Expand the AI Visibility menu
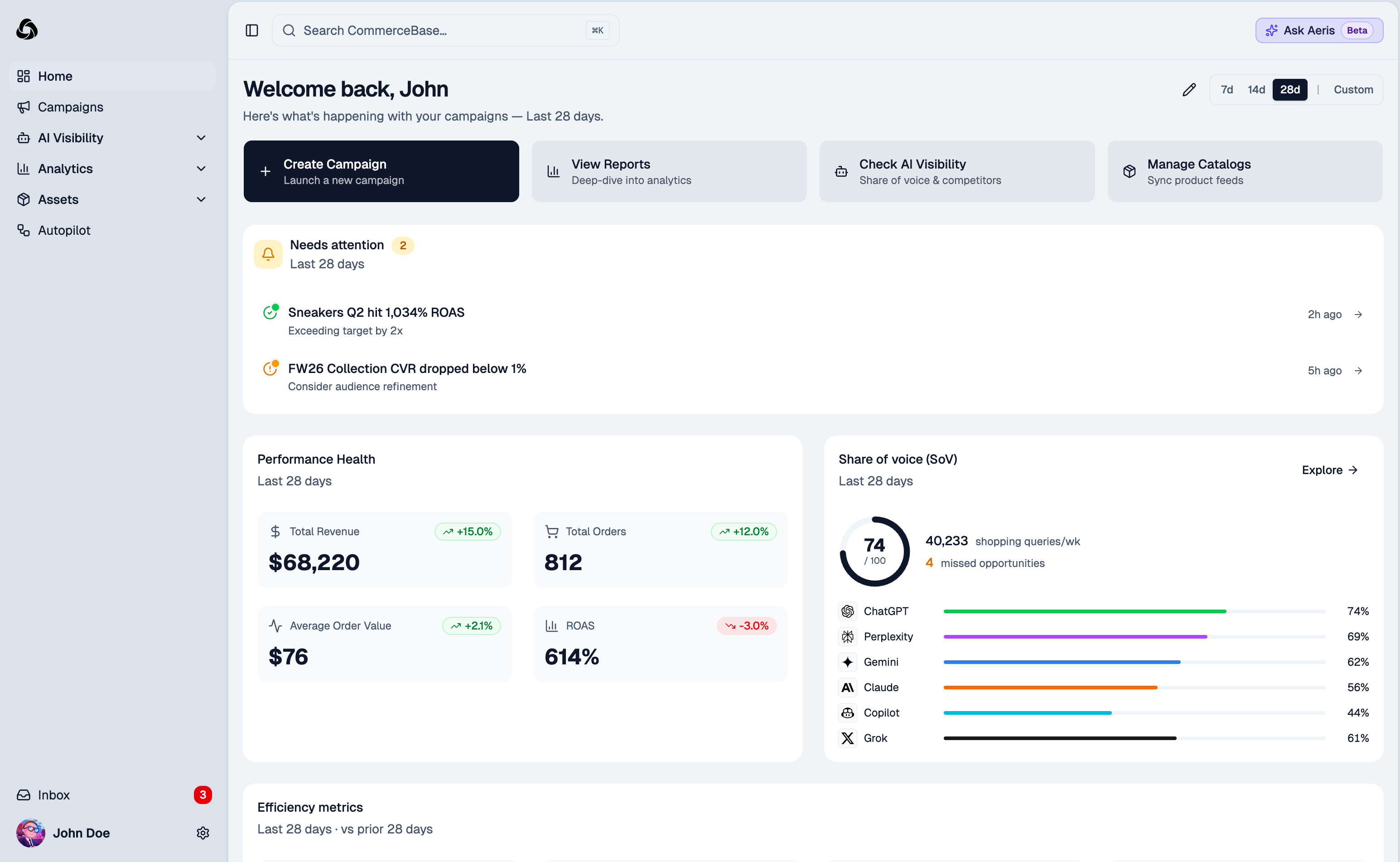The image size is (1400, 862). click(x=201, y=137)
